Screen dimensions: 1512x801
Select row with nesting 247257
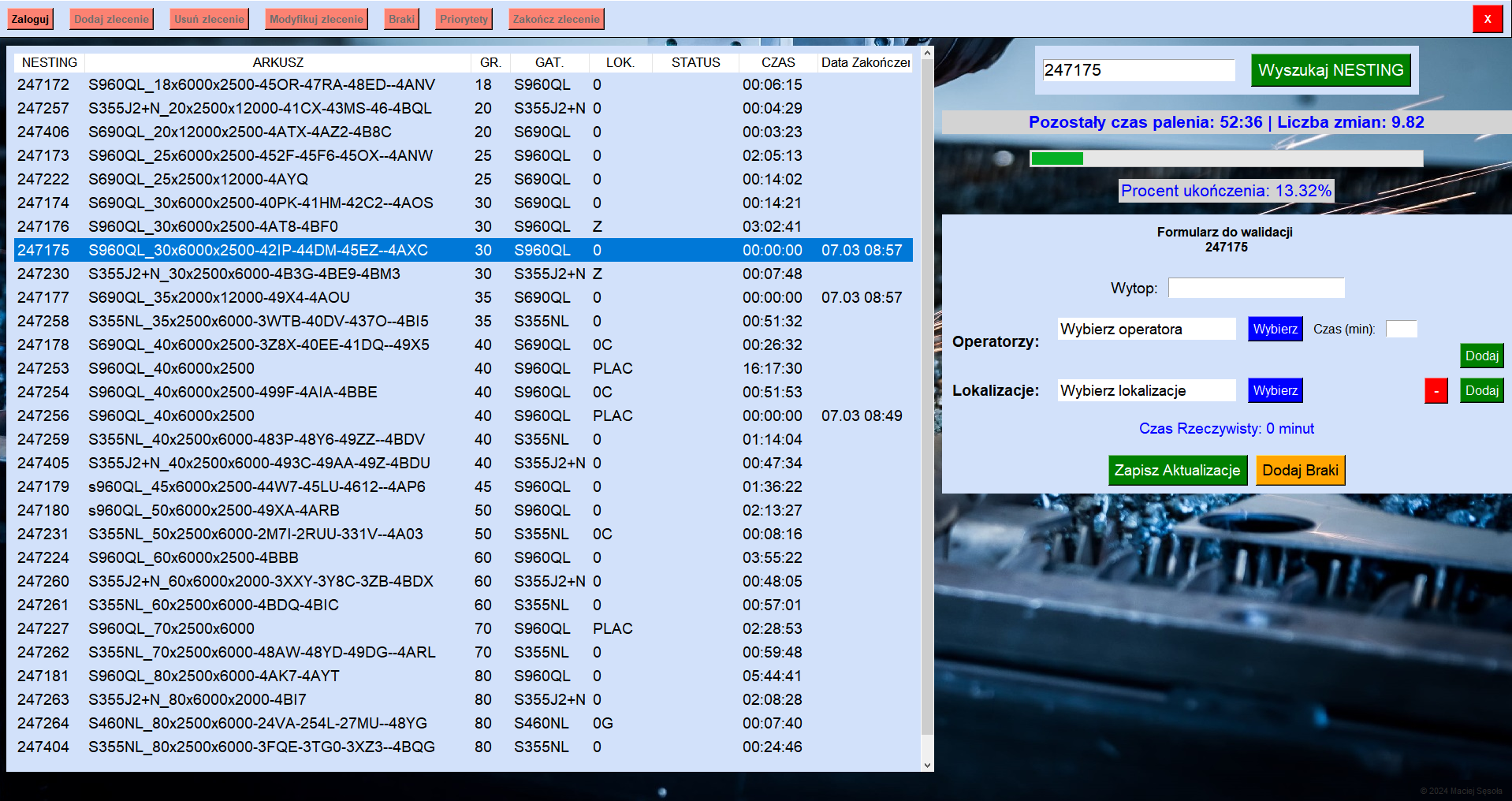pos(464,108)
